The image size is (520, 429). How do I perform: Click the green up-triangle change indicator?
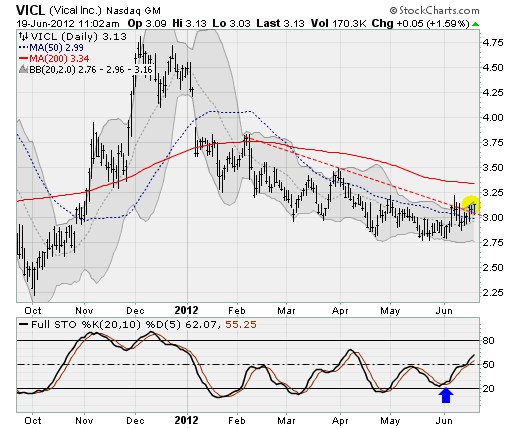pyautogui.click(x=476, y=24)
